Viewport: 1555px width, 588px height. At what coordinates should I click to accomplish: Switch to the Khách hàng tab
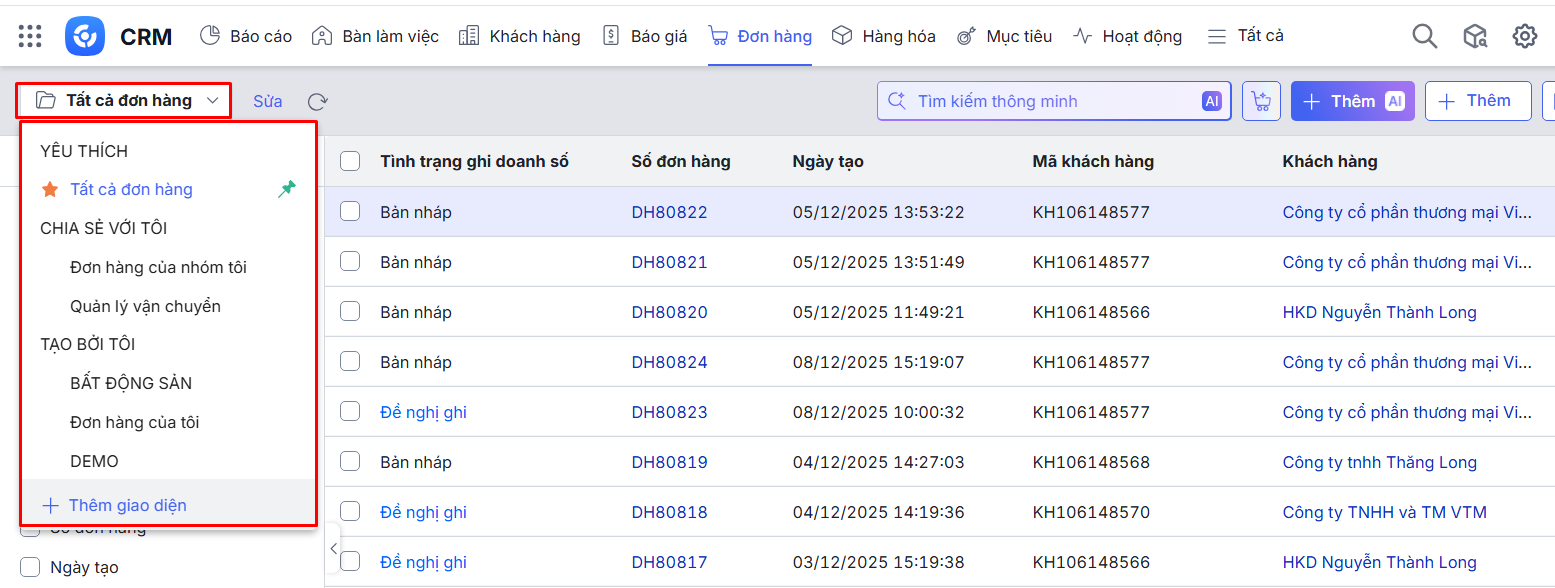point(520,36)
